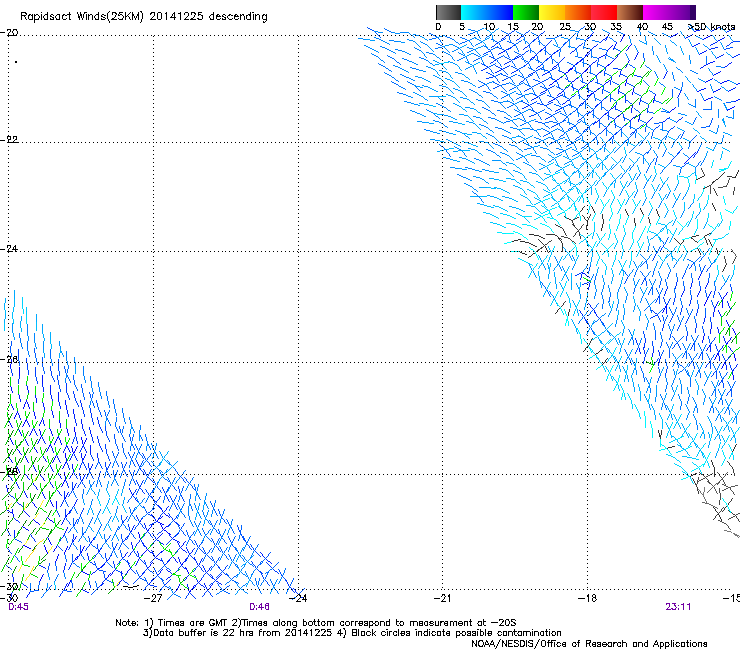This screenshot has width=740, height=650.
Task: Click the '-22' latitude axis label
Action: [x=9, y=140]
